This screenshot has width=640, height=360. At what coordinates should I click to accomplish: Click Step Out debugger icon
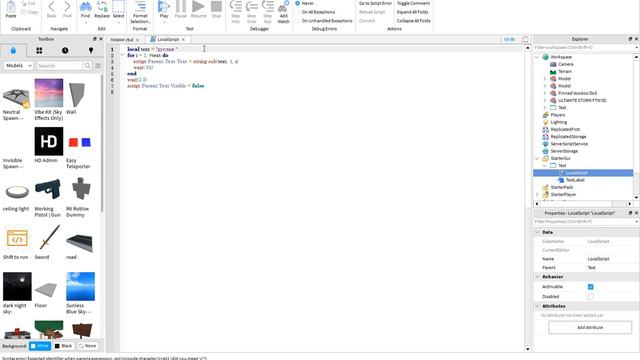click(x=267, y=12)
